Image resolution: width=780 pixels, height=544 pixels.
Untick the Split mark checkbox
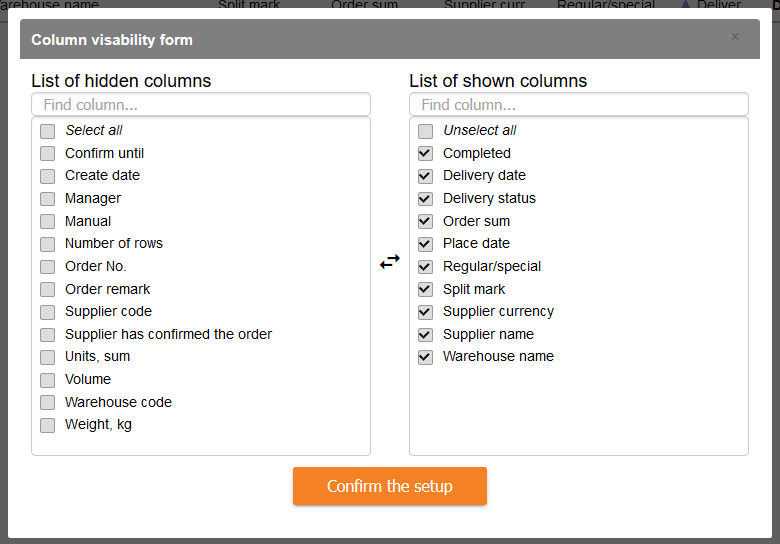click(x=426, y=289)
